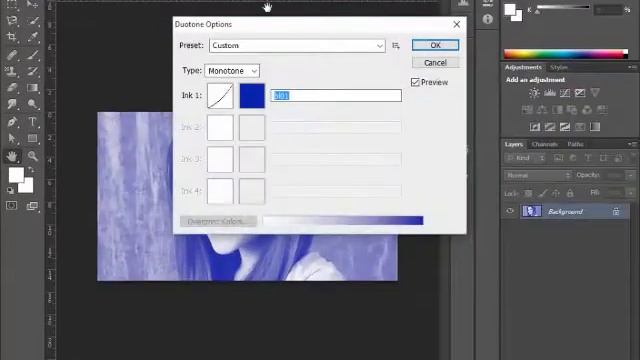Select the Crop tool
640x360 pixels.
(x=11, y=37)
